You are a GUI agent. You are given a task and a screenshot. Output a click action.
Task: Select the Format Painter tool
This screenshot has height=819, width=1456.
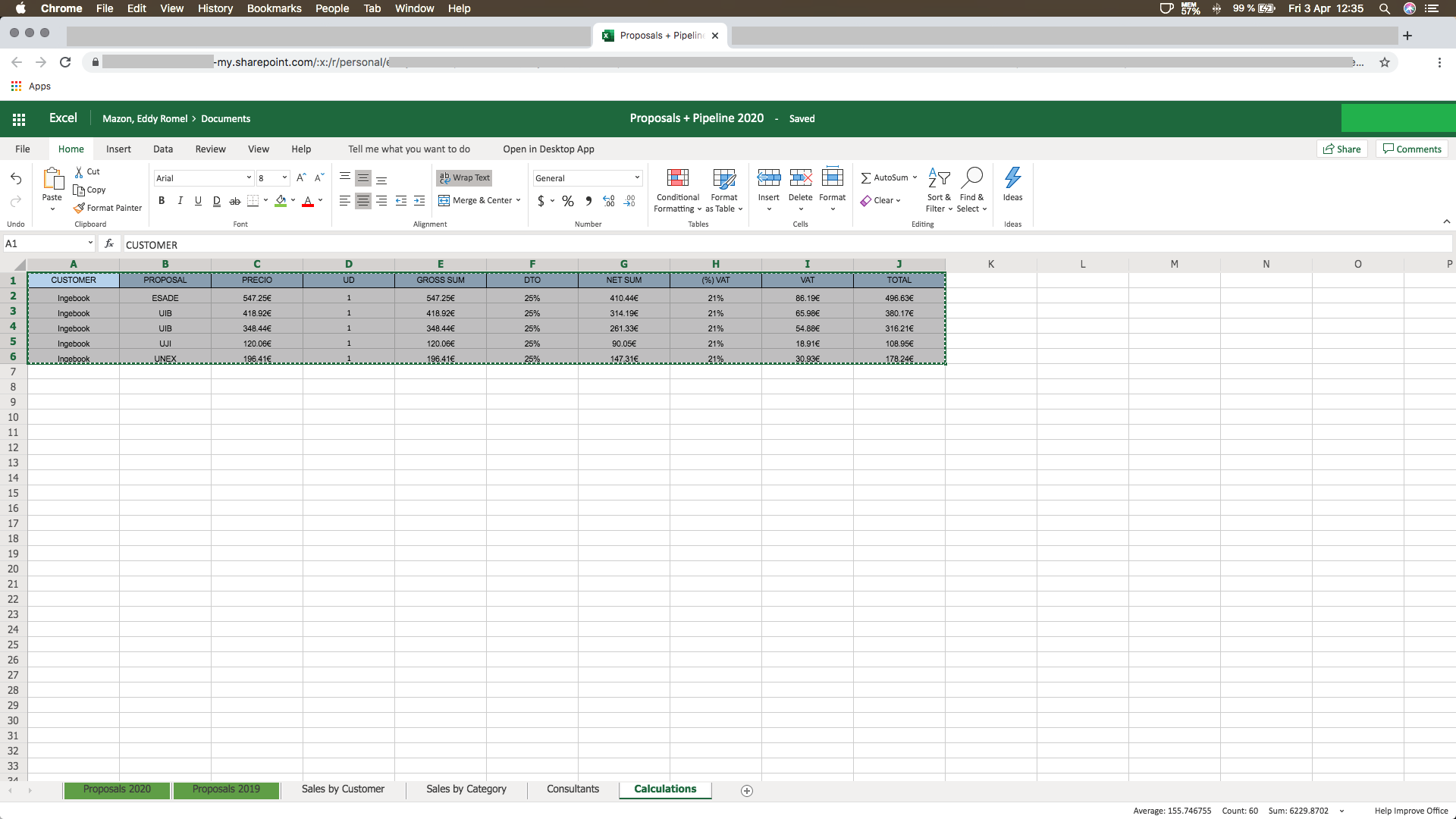pyautogui.click(x=108, y=208)
